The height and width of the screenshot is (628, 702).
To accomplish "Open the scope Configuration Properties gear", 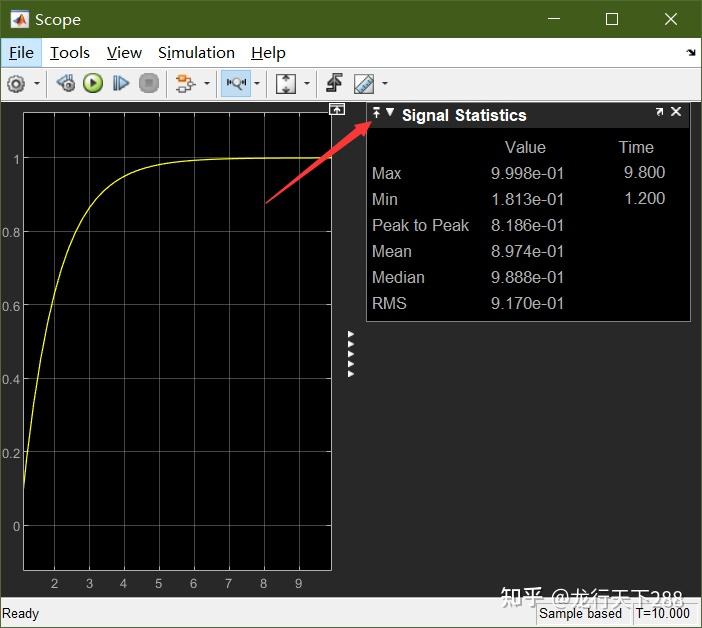I will 16,84.
